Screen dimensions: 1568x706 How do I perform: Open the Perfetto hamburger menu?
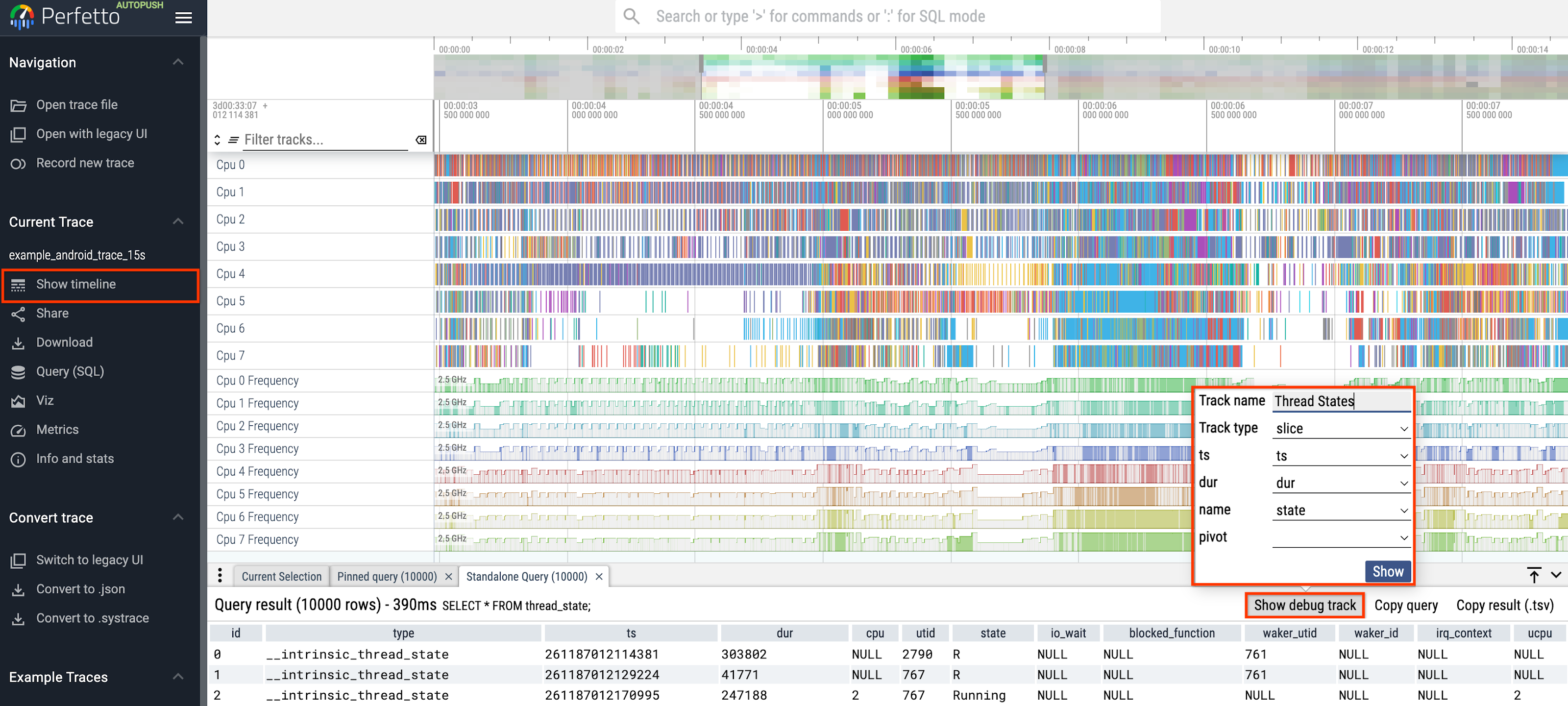click(x=183, y=17)
